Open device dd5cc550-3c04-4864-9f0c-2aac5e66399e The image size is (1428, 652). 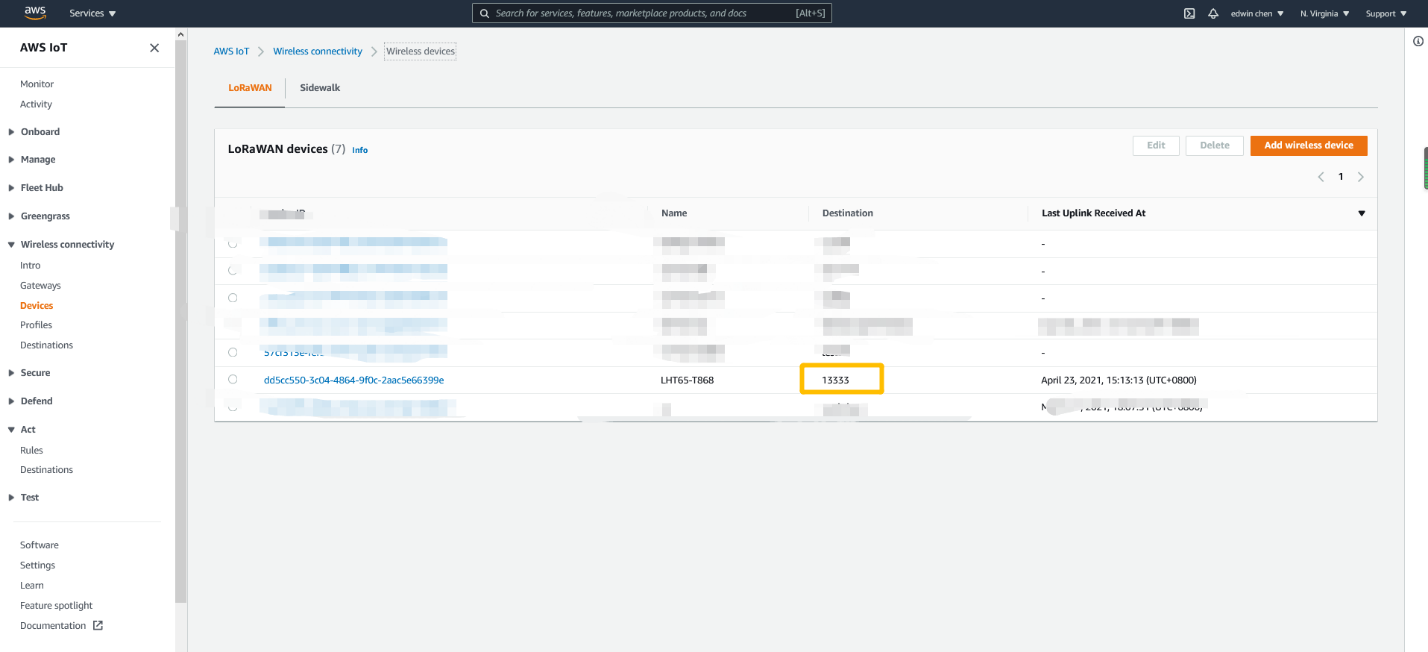(x=354, y=380)
